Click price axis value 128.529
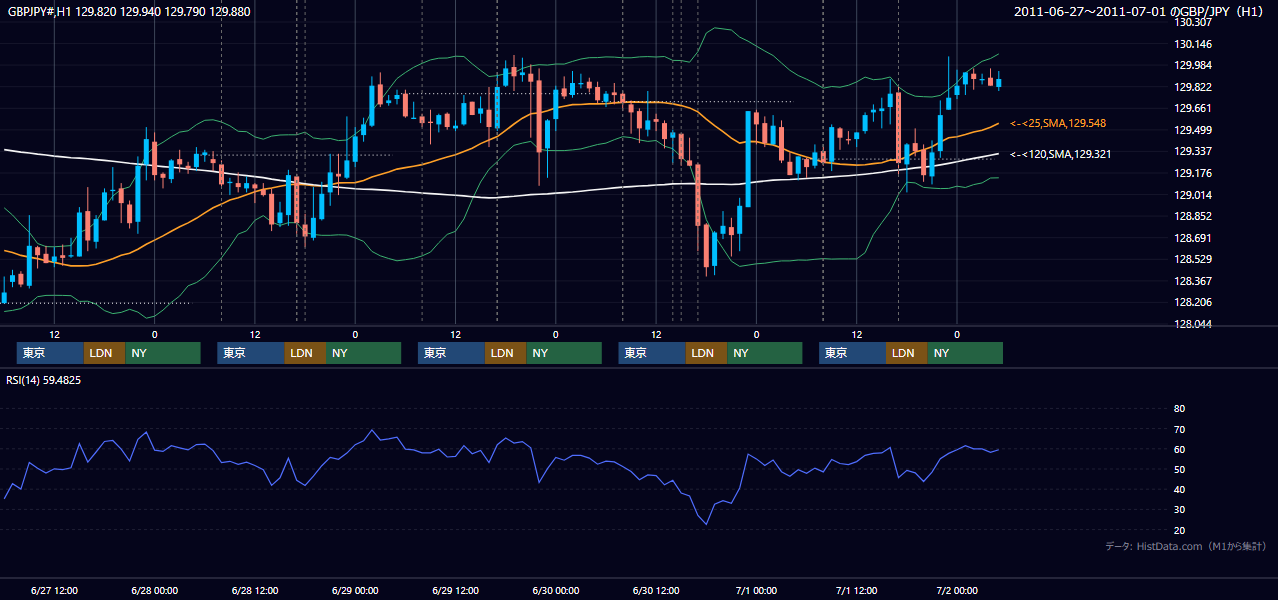Screen dimensions: 1278x600 coord(1192,259)
